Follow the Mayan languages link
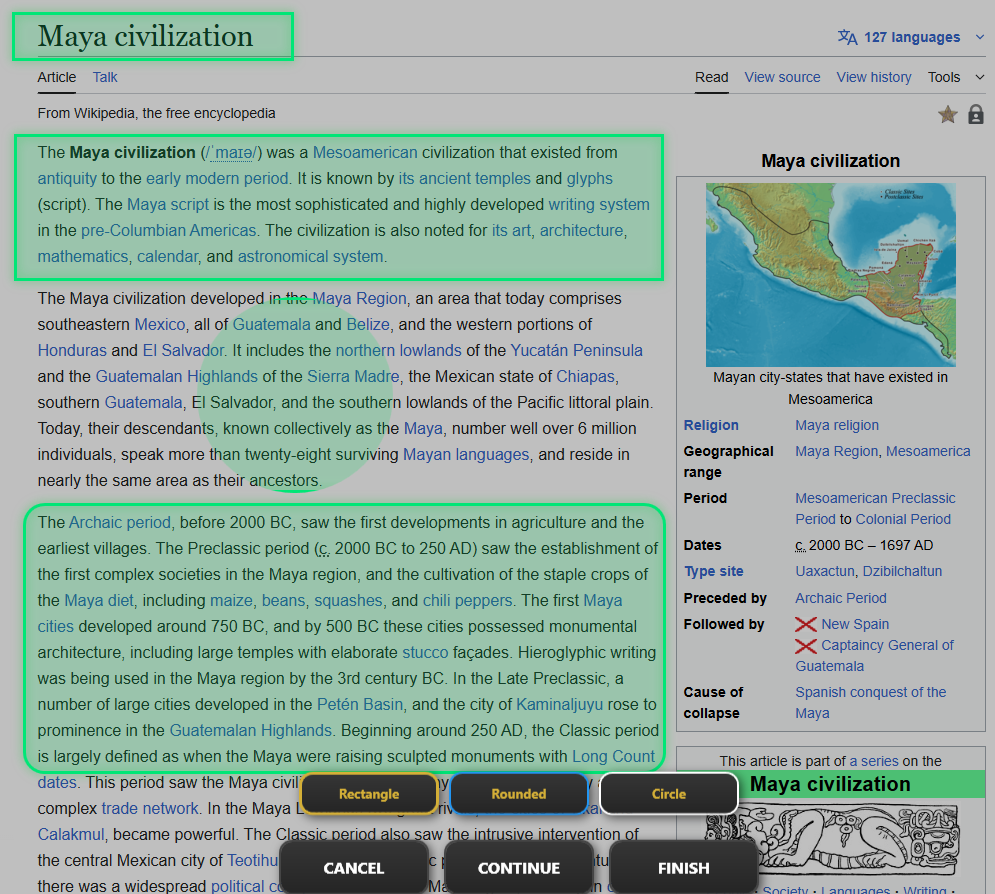This screenshot has width=995, height=894. [x=466, y=455]
